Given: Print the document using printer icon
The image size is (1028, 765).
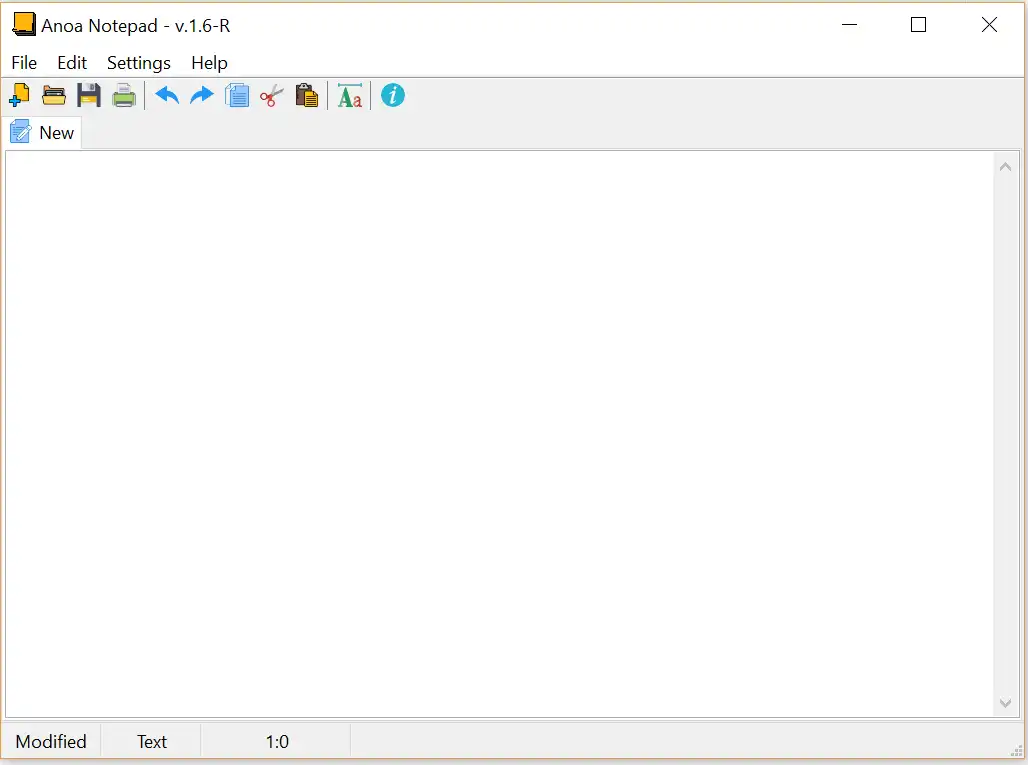Looking at the screenshot, I should (x=124, y=96).
